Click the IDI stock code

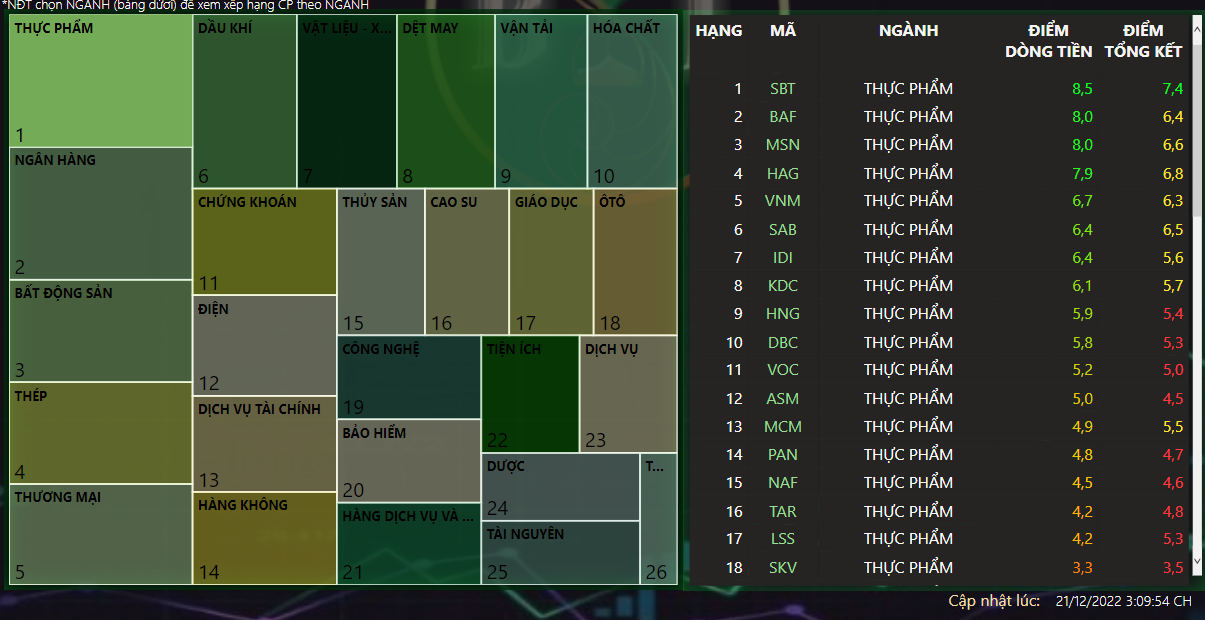[x=783, y=257]
